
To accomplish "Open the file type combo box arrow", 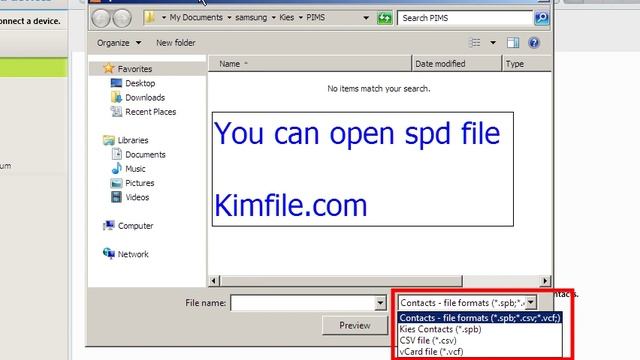I will click(531, 302).
